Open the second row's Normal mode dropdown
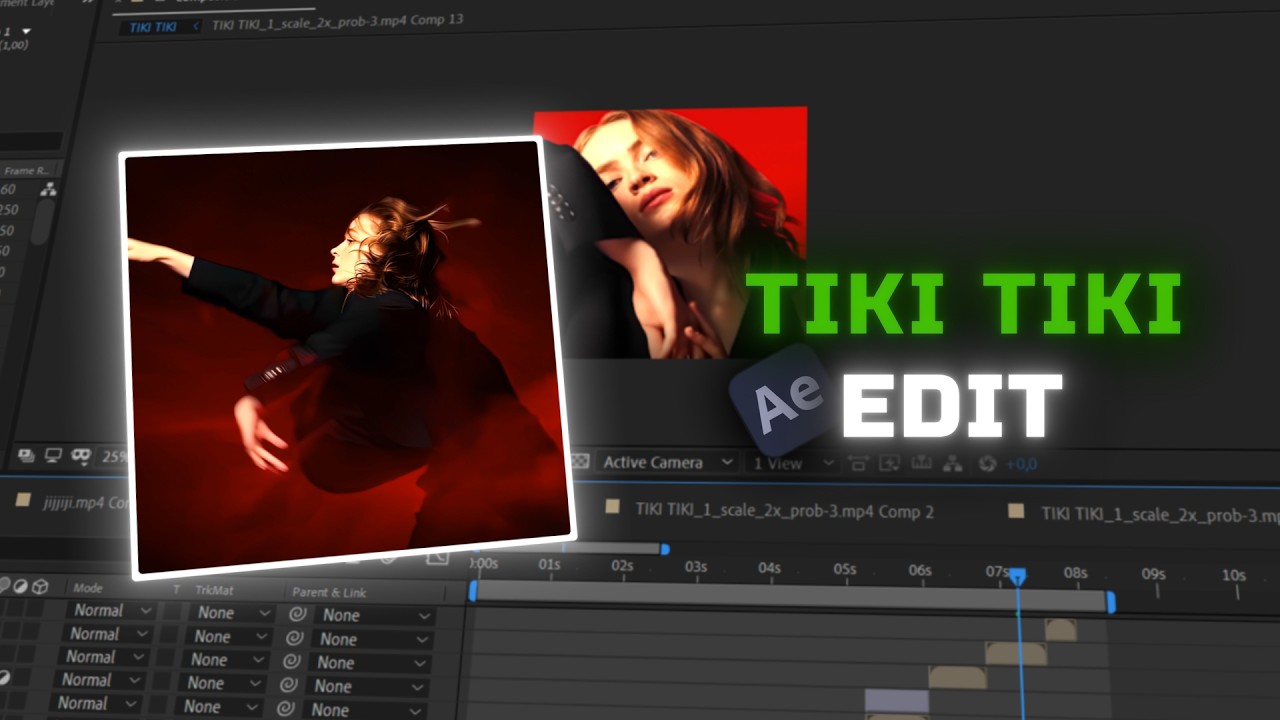Image resolution: width=1280 pixels, height=720 pixels. point(110,634)
